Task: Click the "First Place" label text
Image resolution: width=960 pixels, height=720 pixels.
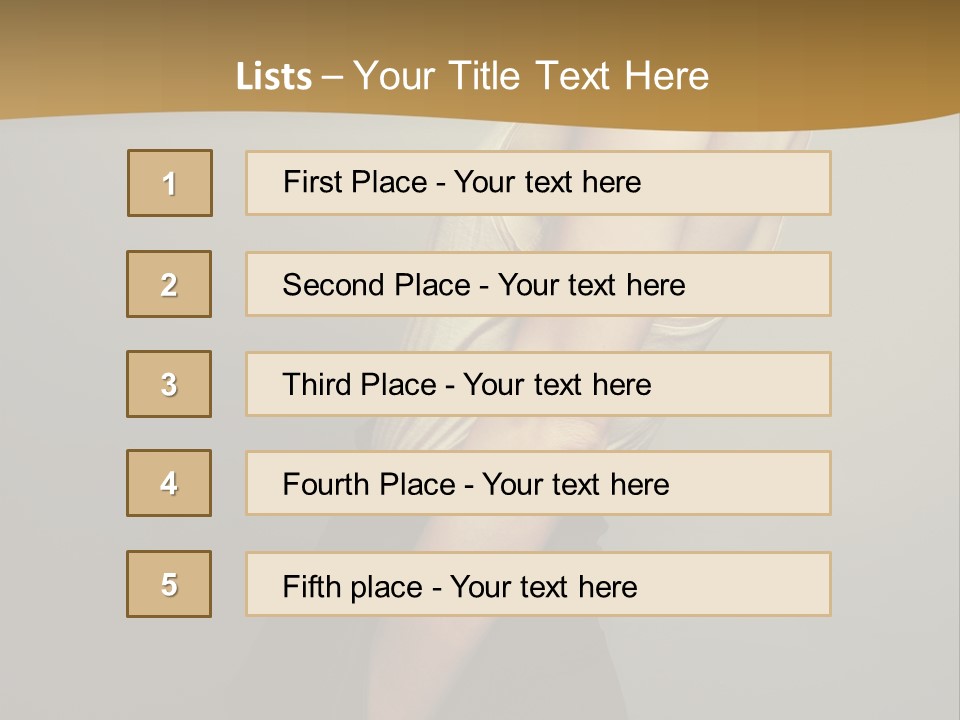Action: [356, 182]
